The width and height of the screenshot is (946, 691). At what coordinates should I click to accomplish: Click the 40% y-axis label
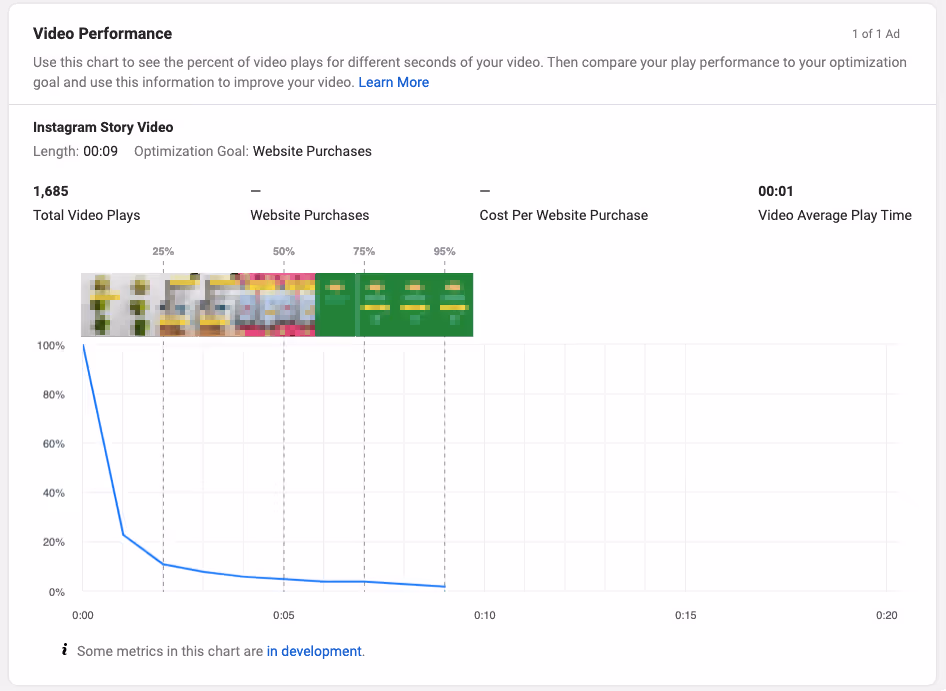click(x=54, y=493)
